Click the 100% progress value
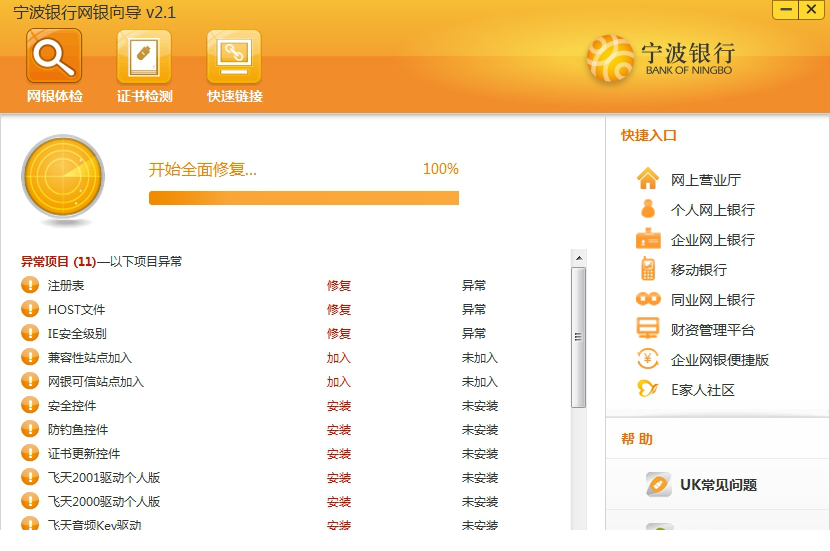830x551 pixels. click(x=440, y=169)
